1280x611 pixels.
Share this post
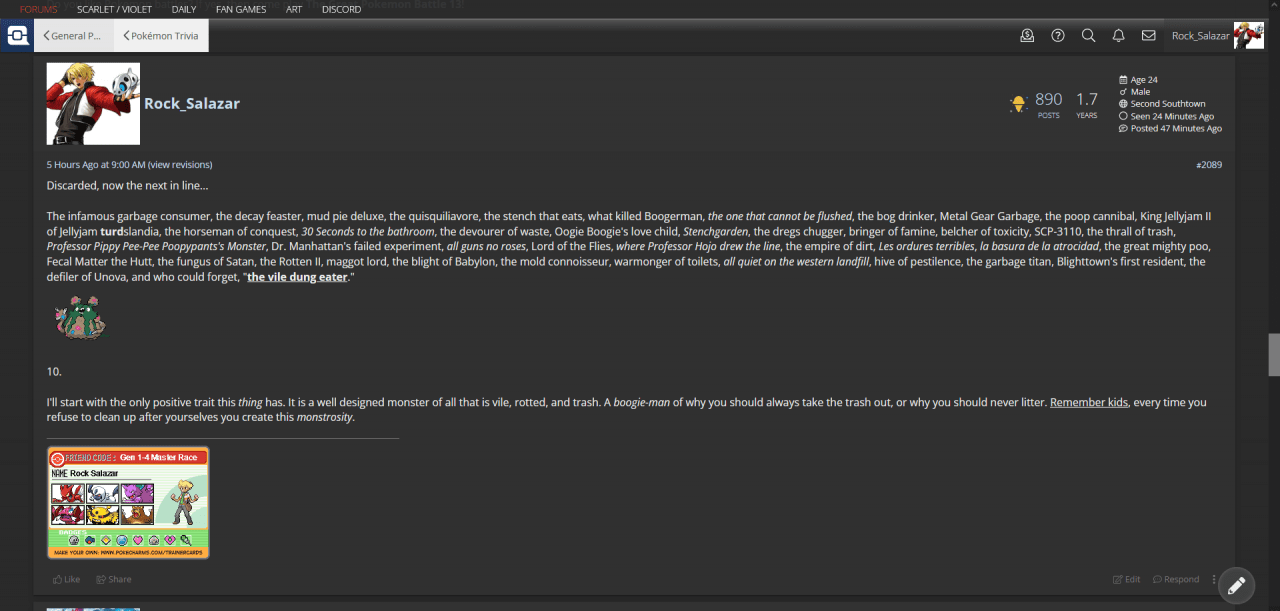114,579
